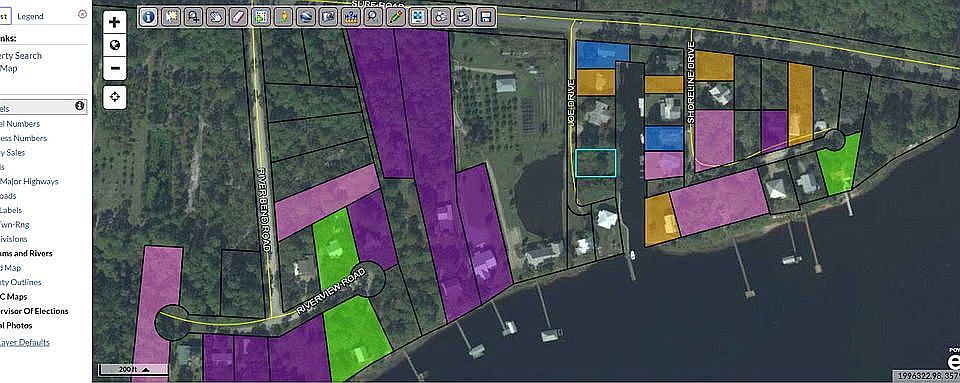Toggle the Roads layer
Viewport: 960px width, 383px height.
tap(8, 196)
